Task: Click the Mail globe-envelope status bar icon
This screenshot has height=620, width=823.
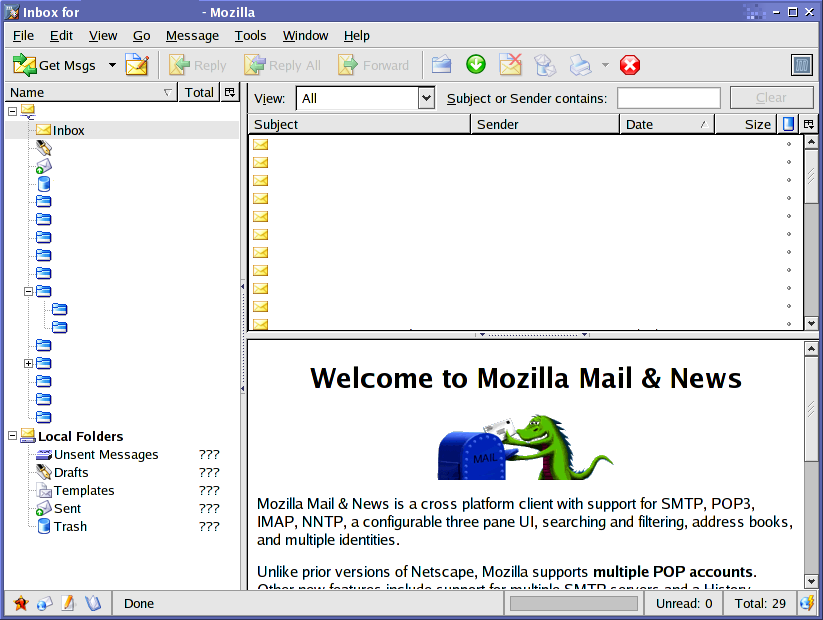Action: point(45,603)
